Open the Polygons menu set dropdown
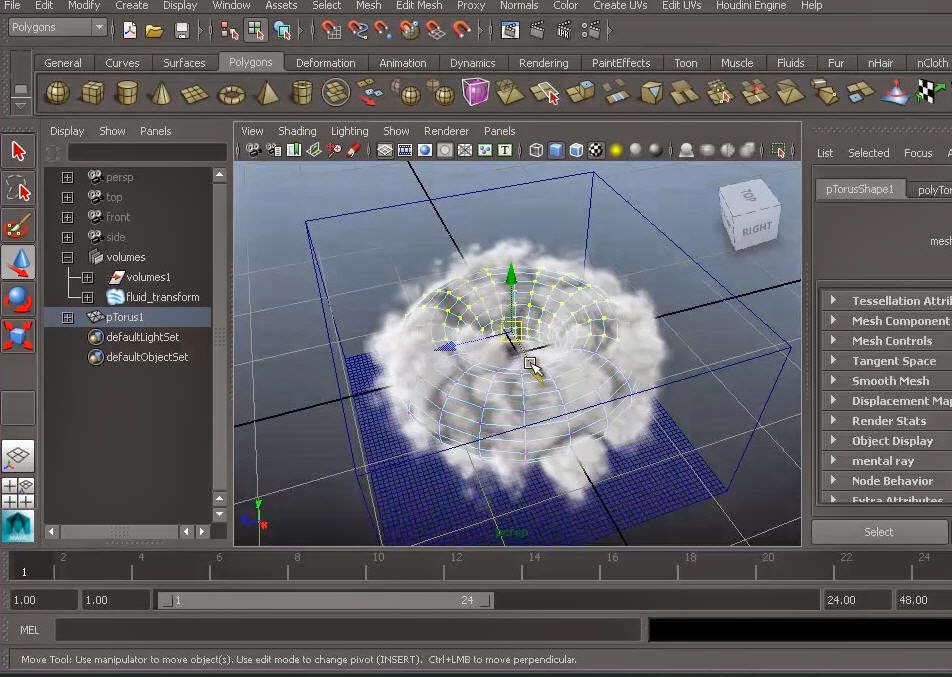Screen dimensions: 952x677 click(58, 27)
